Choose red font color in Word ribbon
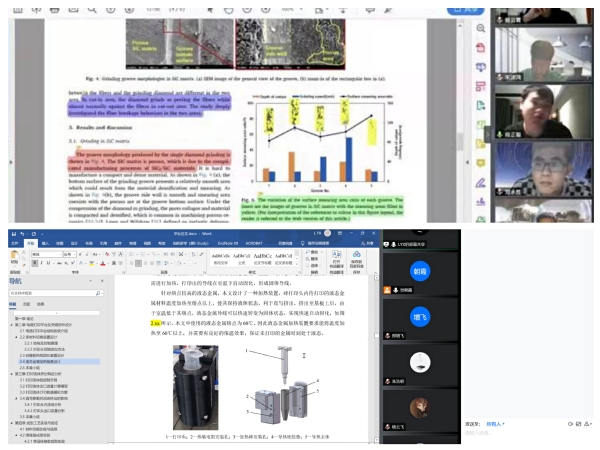Image resolution: width=600 pixels, height=450 pixels. pos(103,263)
